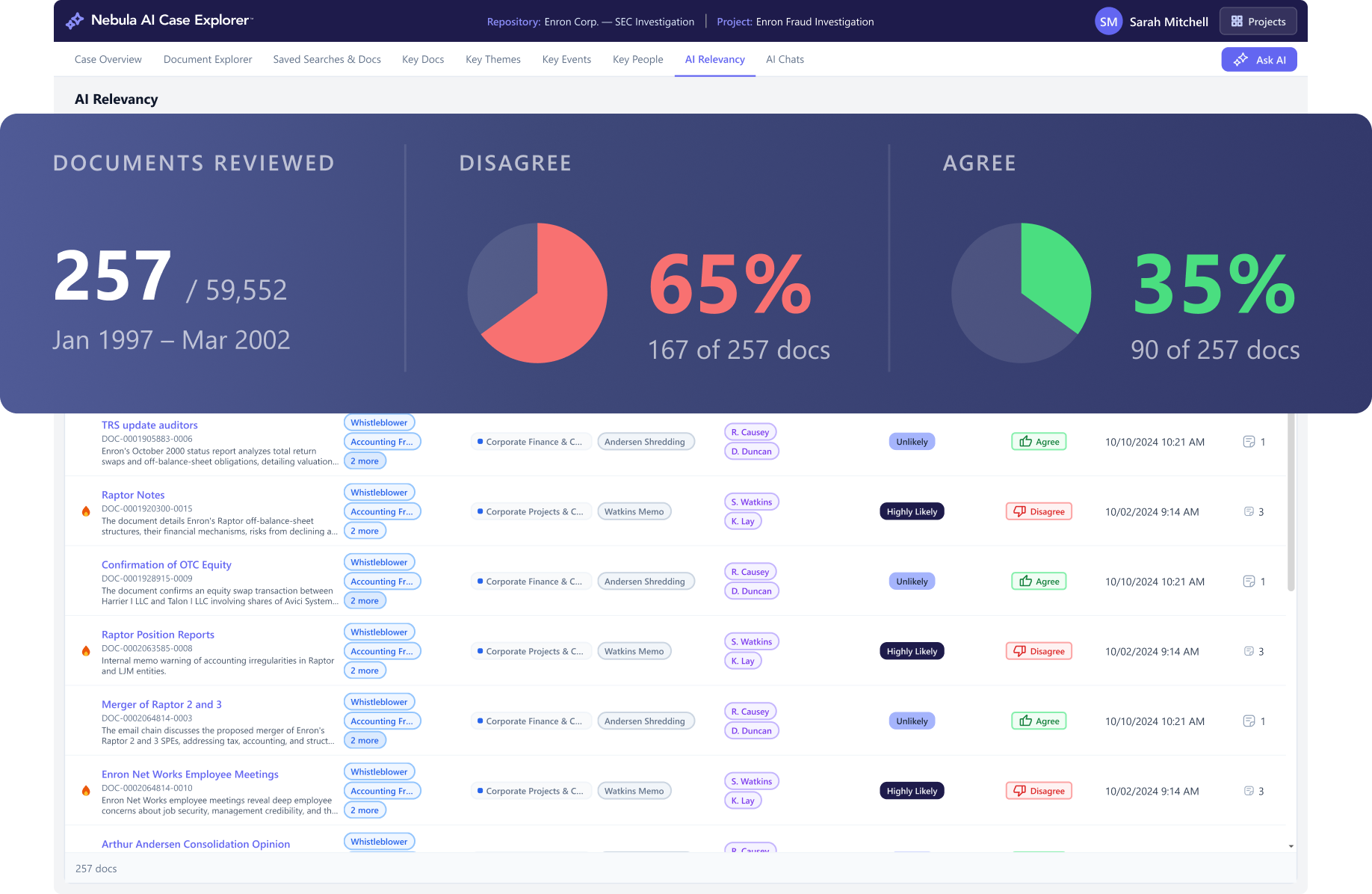Open comments icon in Merger of Raptor 2 and 3 row
The width and height of the screenshot is (1372, 894).
1249,721
